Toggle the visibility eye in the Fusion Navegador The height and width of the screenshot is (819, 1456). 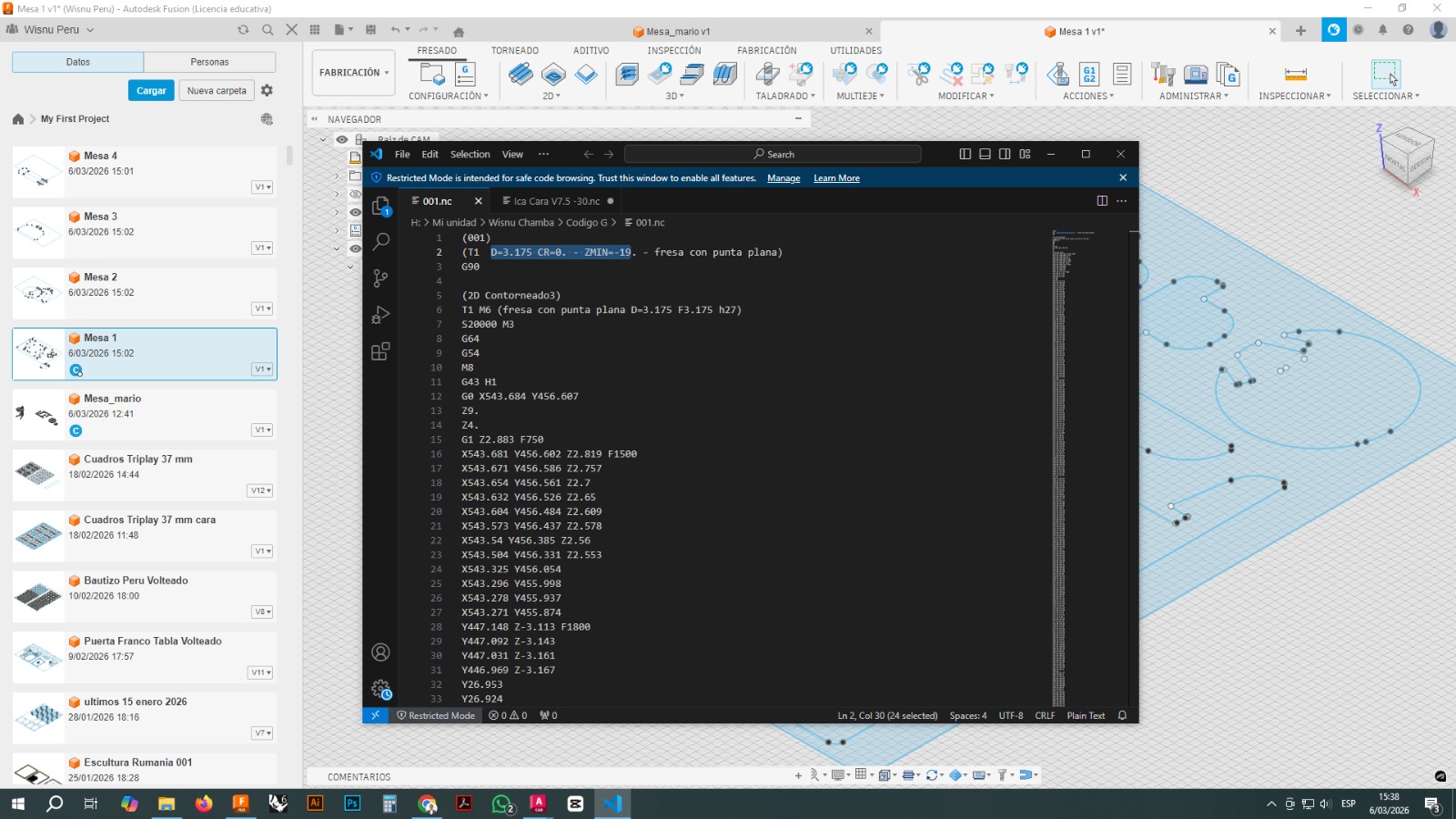tap(340, 139)
